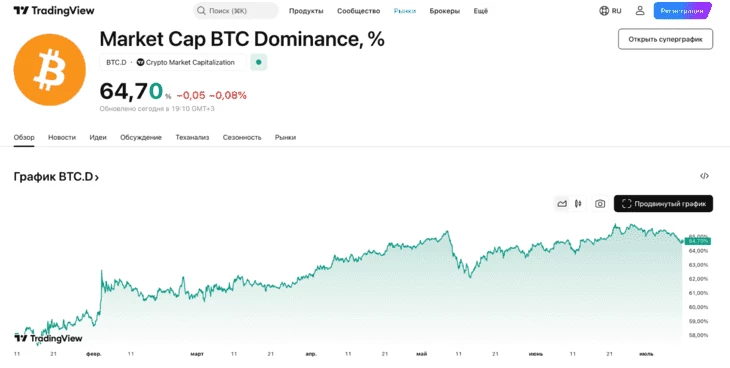
Task: Click Обновлено сегодня в 19:10 text
Action: coord(157,109)
